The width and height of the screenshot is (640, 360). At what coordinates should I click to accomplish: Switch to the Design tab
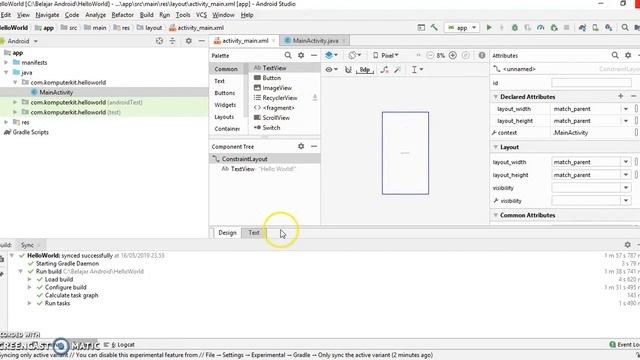pos(227,233)
